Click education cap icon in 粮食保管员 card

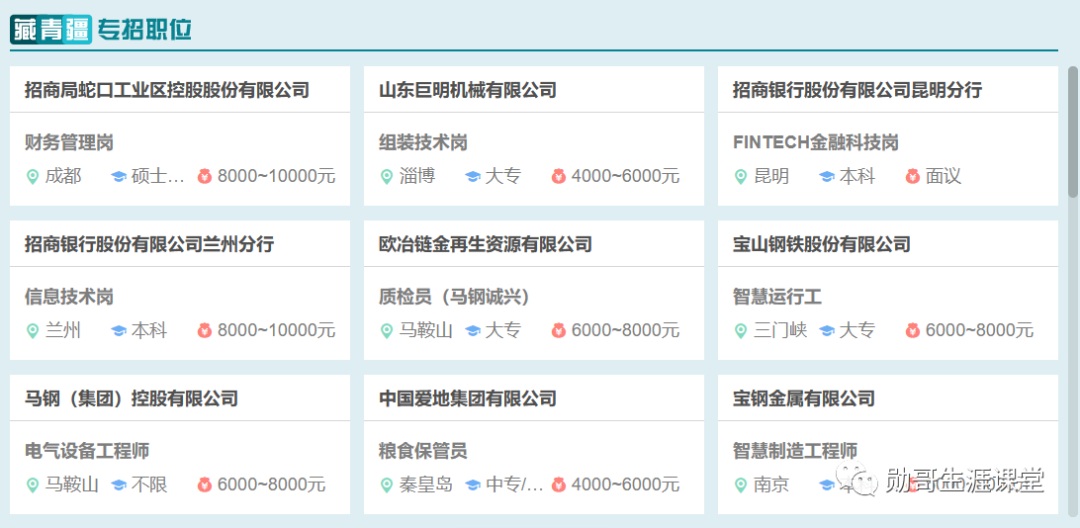click(472, 485)
